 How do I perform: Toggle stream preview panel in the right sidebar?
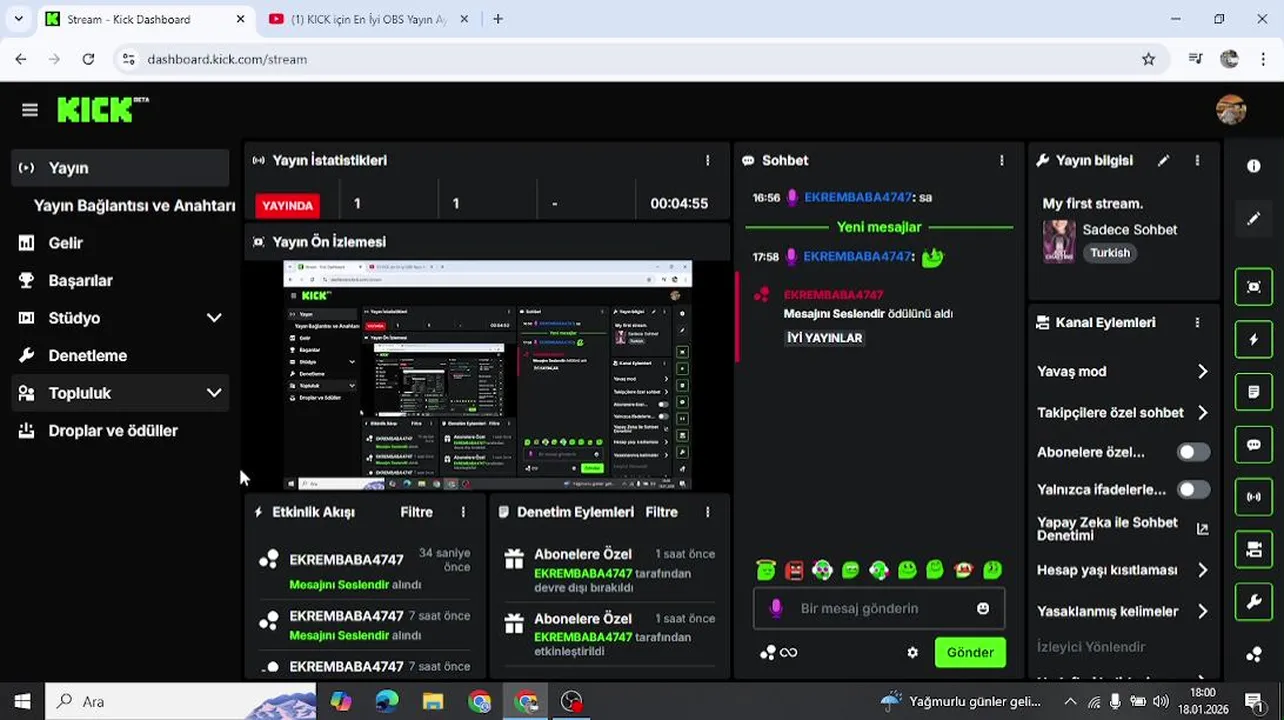coord(1254,287)
